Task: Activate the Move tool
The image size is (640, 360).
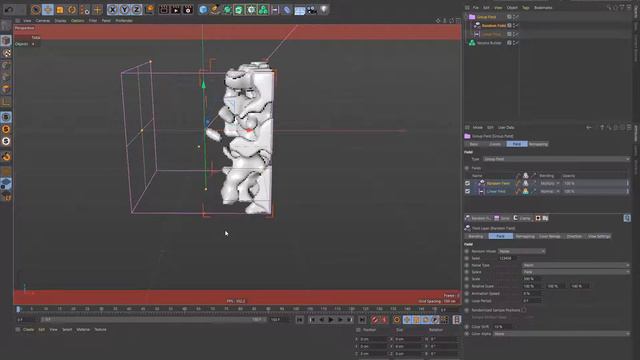Action: (x=47, y=9)
